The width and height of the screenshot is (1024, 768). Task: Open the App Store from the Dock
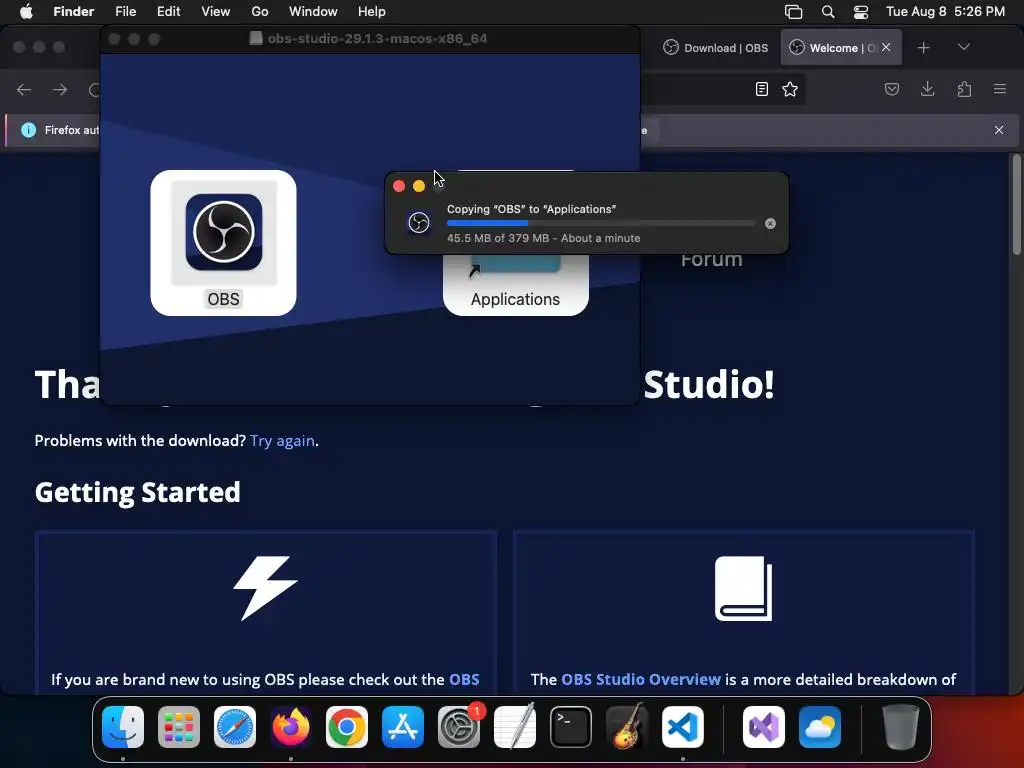[x=403, y=727]
